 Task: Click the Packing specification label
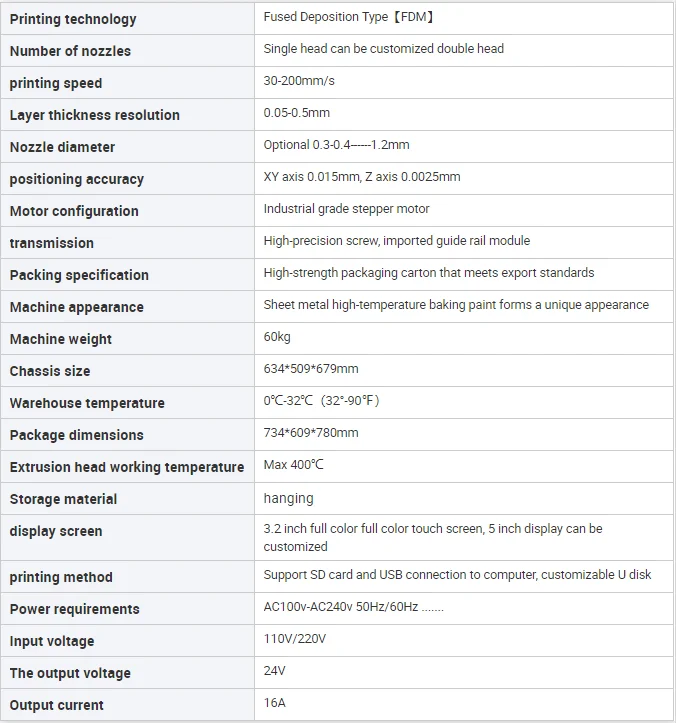click(79, 275)
